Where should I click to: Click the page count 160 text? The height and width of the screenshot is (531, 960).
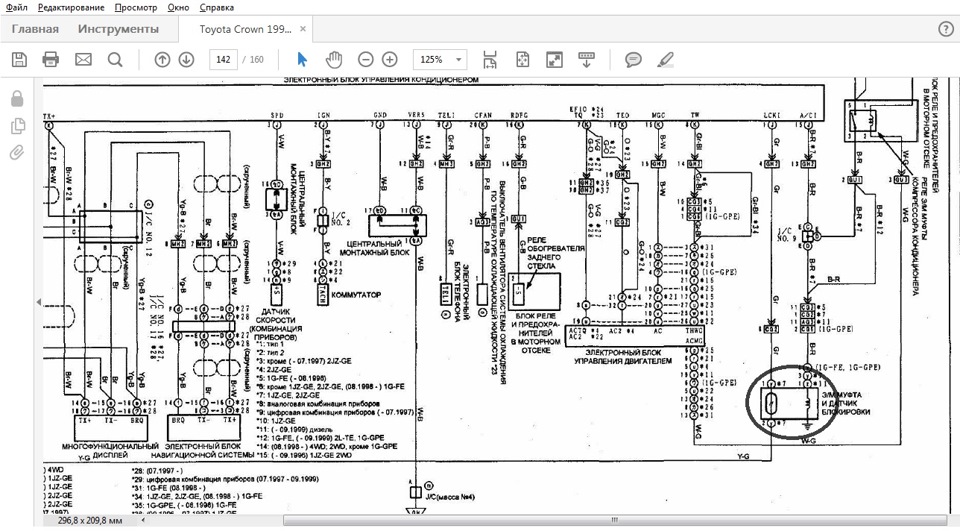pyautogui.click(x=257, y=59)
